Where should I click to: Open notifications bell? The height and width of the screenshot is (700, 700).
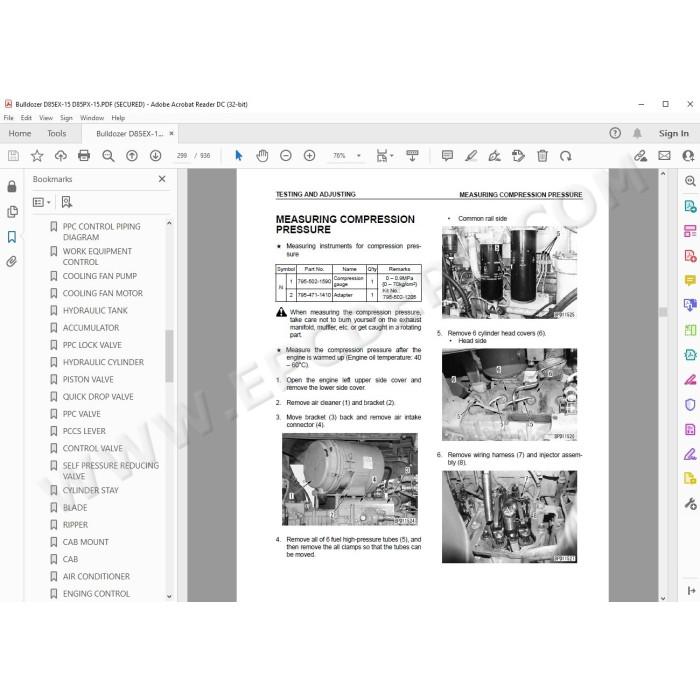tap(637, 133)
